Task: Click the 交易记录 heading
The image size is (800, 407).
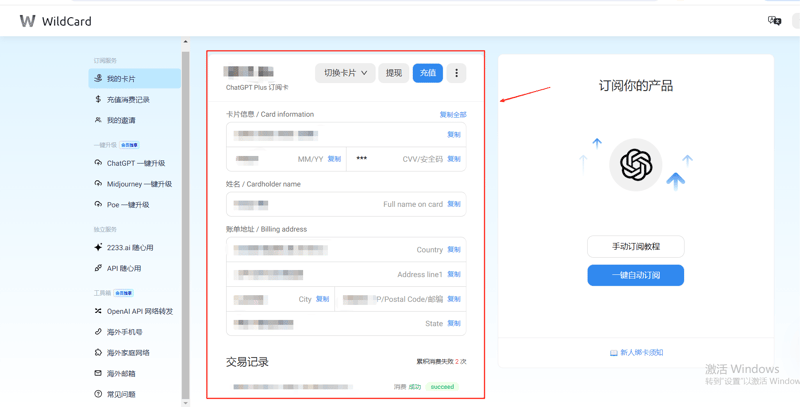Action: coord(247,362)
